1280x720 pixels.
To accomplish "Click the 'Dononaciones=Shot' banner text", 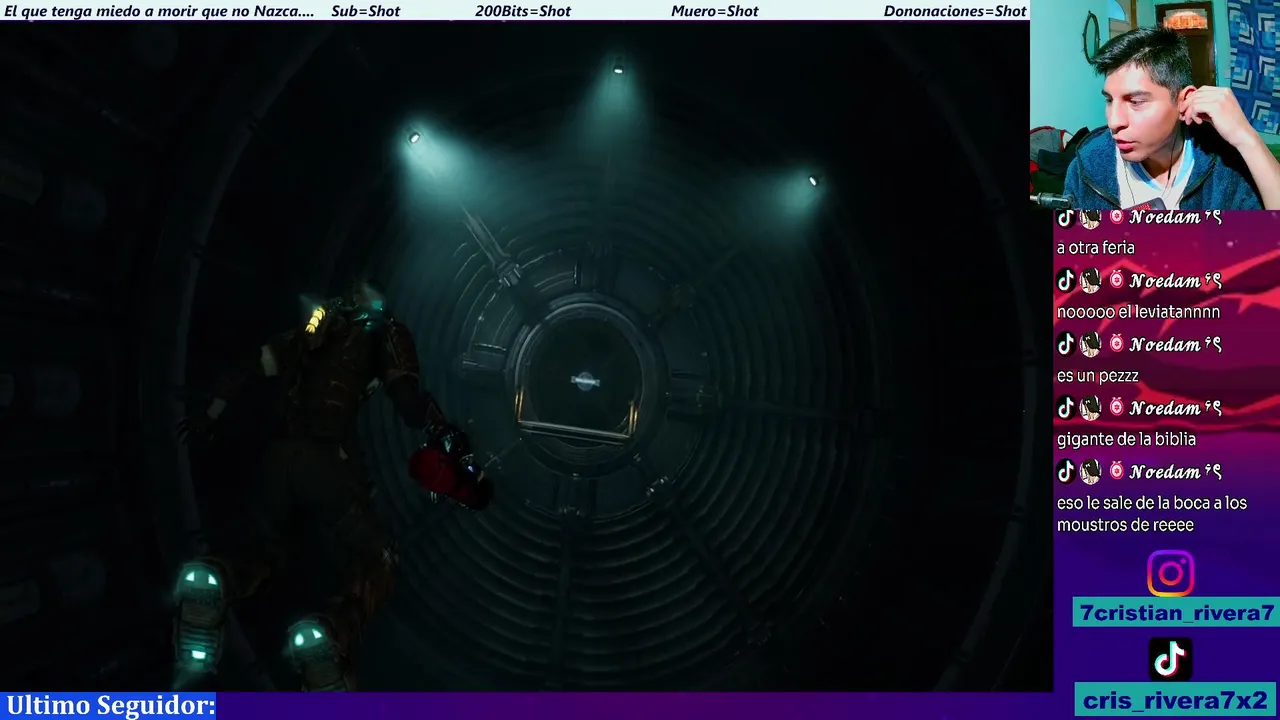I will click(x=955, y=11).
